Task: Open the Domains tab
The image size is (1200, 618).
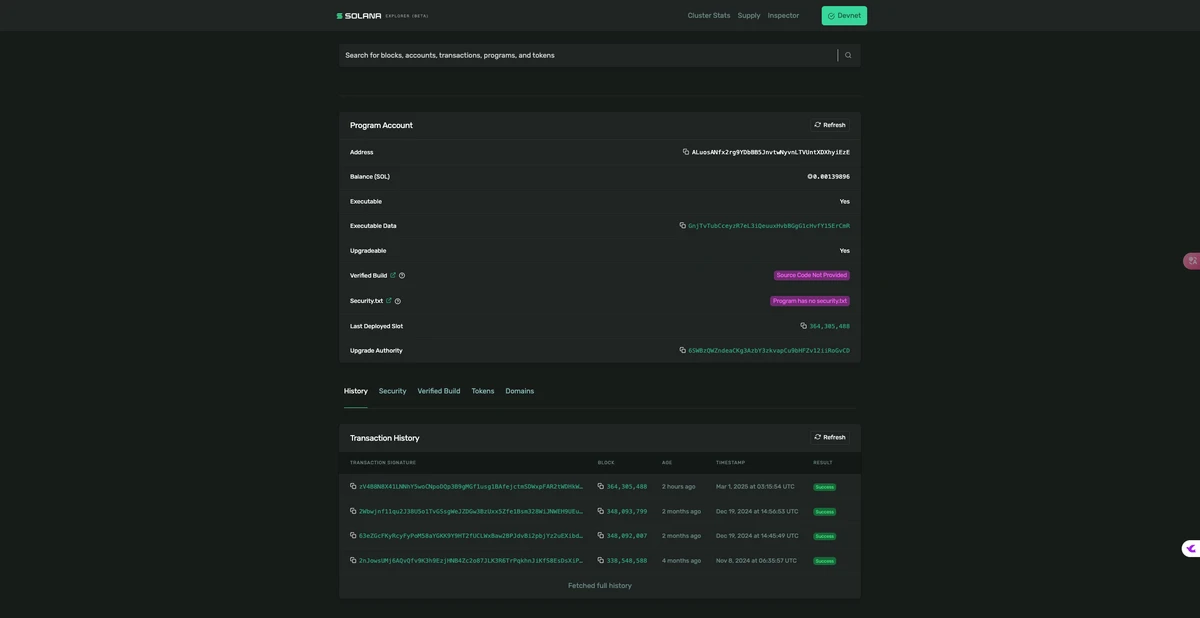Action: coord(519,391)
